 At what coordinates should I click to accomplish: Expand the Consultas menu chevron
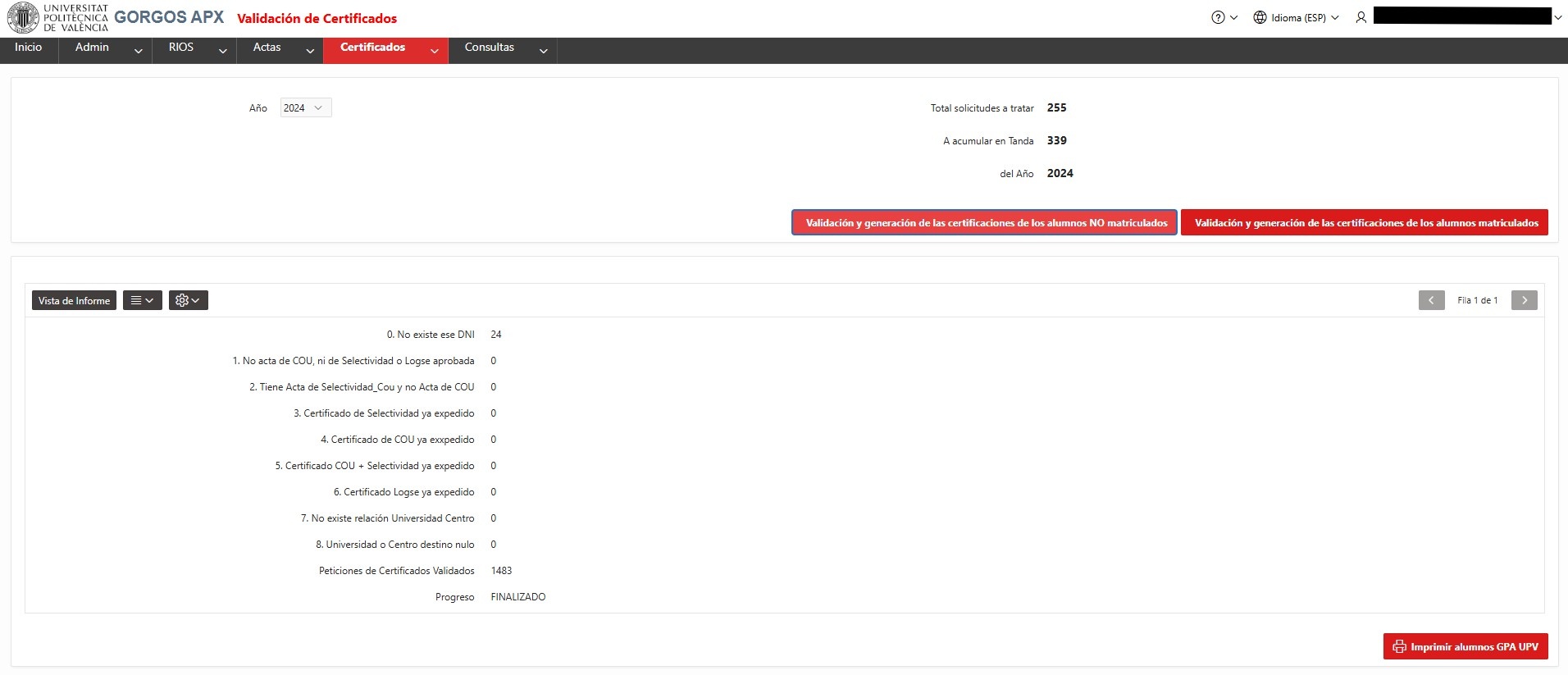coord(543,51)
